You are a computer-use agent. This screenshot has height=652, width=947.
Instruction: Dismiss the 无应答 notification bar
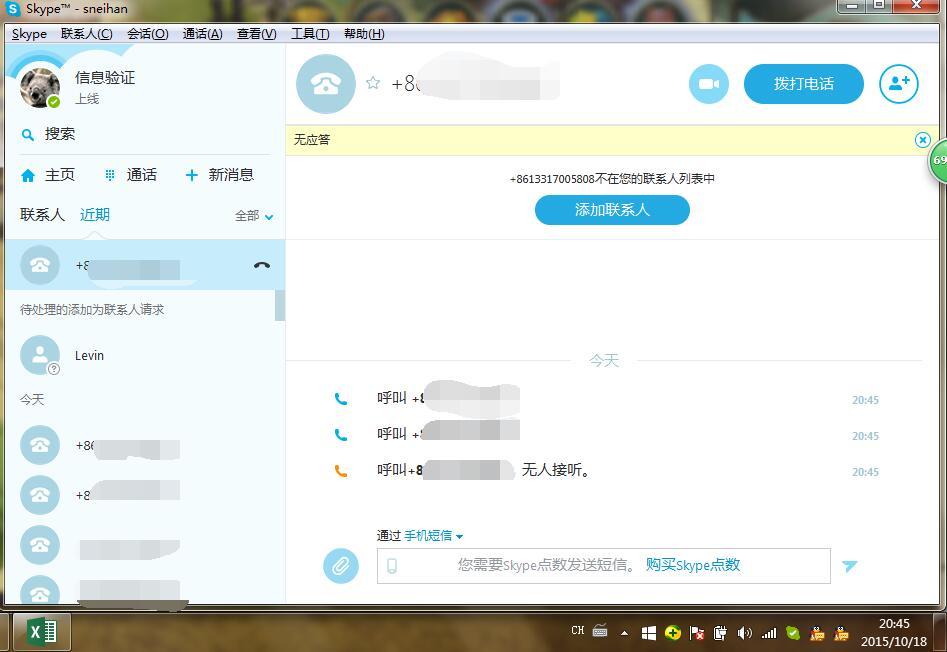(x=922, y=140)
